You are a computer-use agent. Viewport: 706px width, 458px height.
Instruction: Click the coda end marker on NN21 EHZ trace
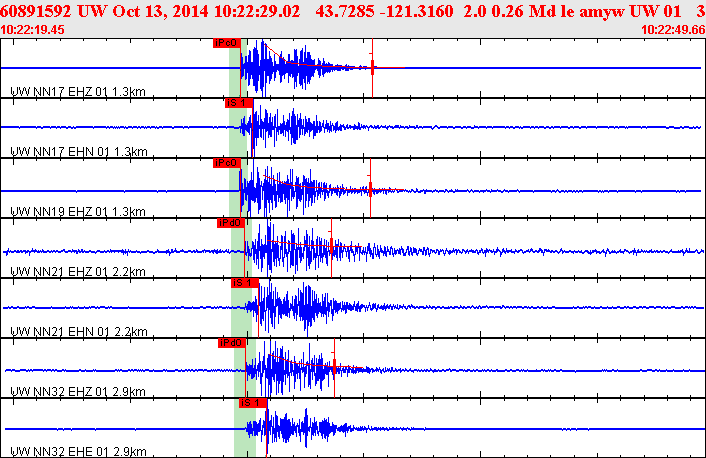[x=331, y=246]
